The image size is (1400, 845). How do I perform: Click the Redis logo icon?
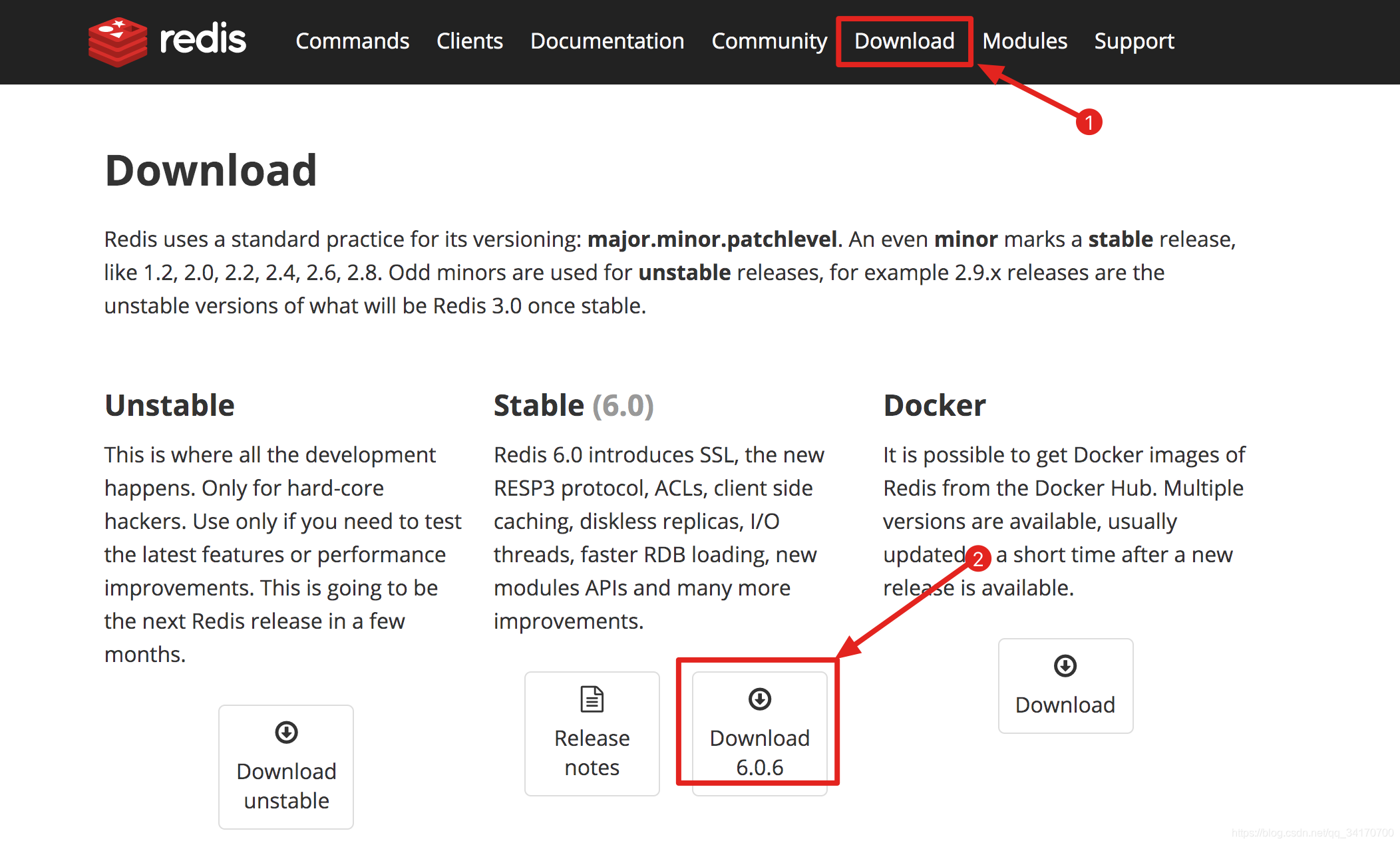(x=118, y=41)
